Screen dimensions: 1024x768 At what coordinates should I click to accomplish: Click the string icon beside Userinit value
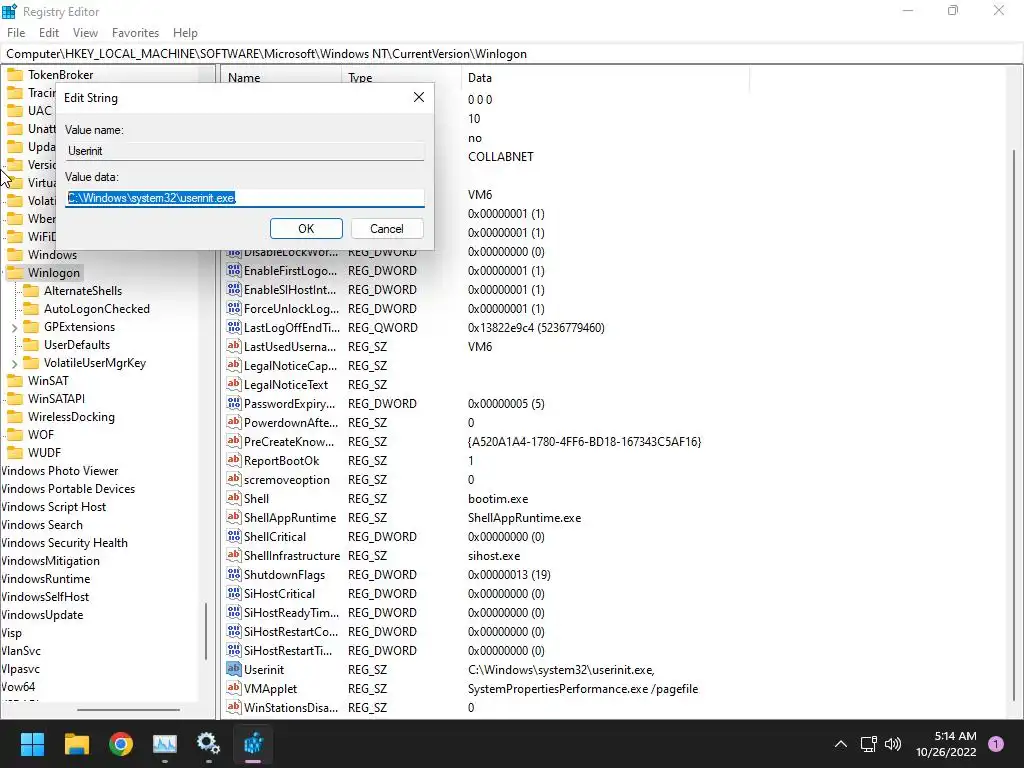(233, 669)
